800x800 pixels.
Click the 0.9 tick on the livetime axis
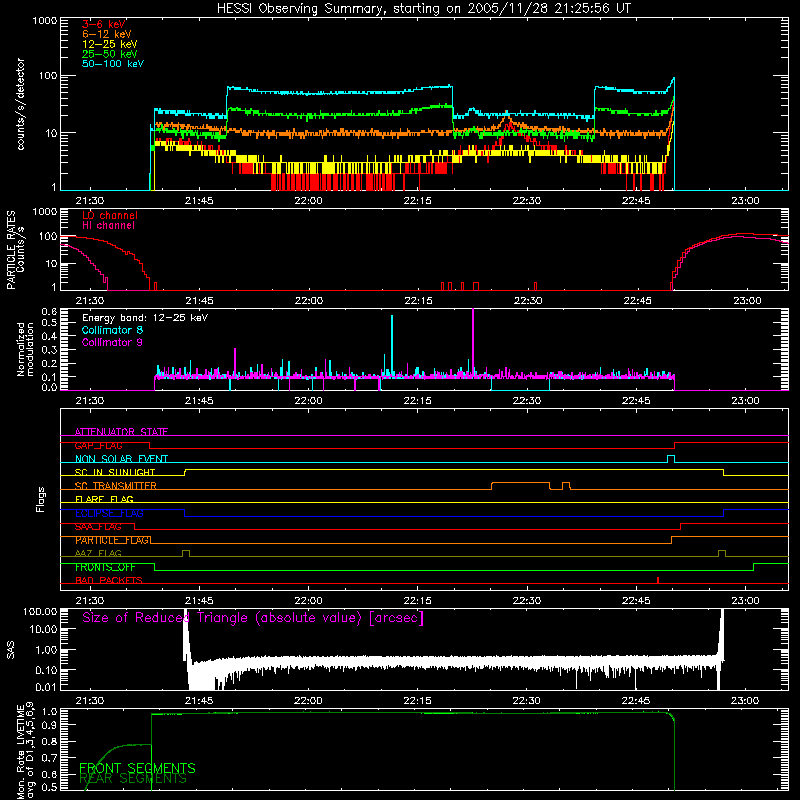pos(49,724)
